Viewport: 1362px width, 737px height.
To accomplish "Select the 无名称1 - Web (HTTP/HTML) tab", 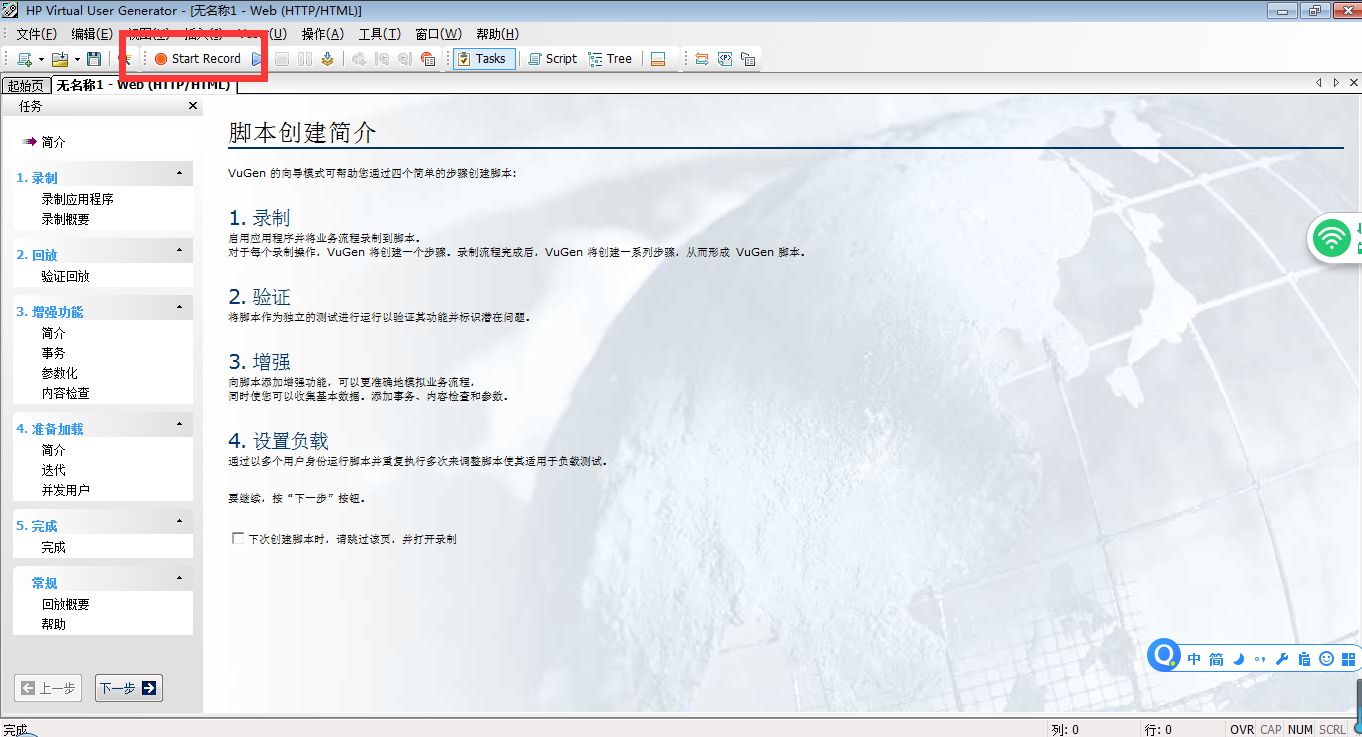I will click(143, 85).
